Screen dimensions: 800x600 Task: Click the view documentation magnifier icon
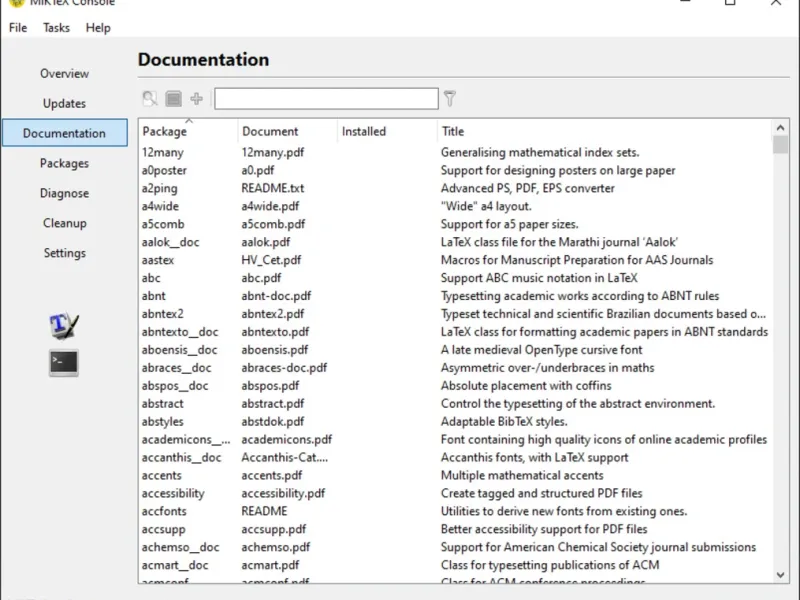pyautogui.click(x=150, y=98)
